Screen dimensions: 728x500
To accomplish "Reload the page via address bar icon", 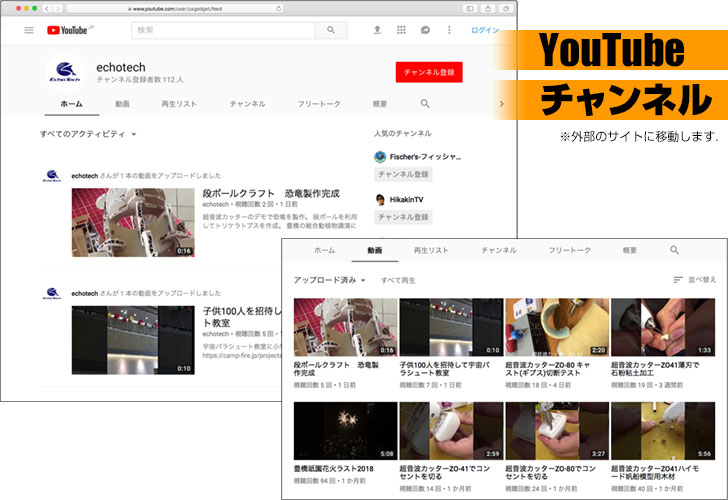I will 278,8.
